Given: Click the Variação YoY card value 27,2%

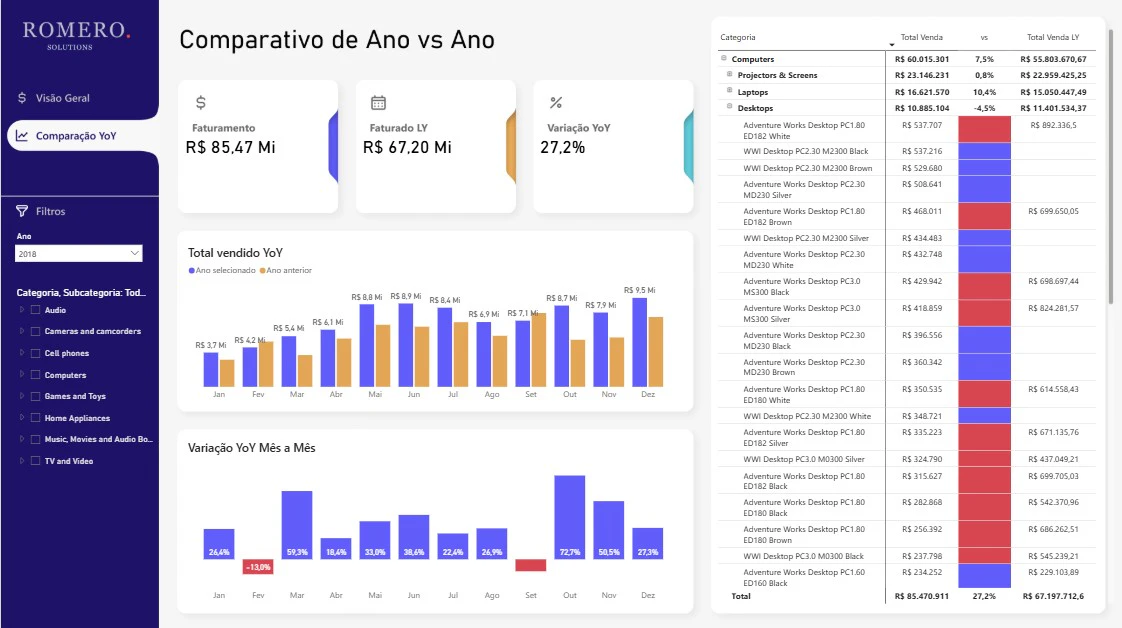Looking at the screenshot, I should (562, 147).
